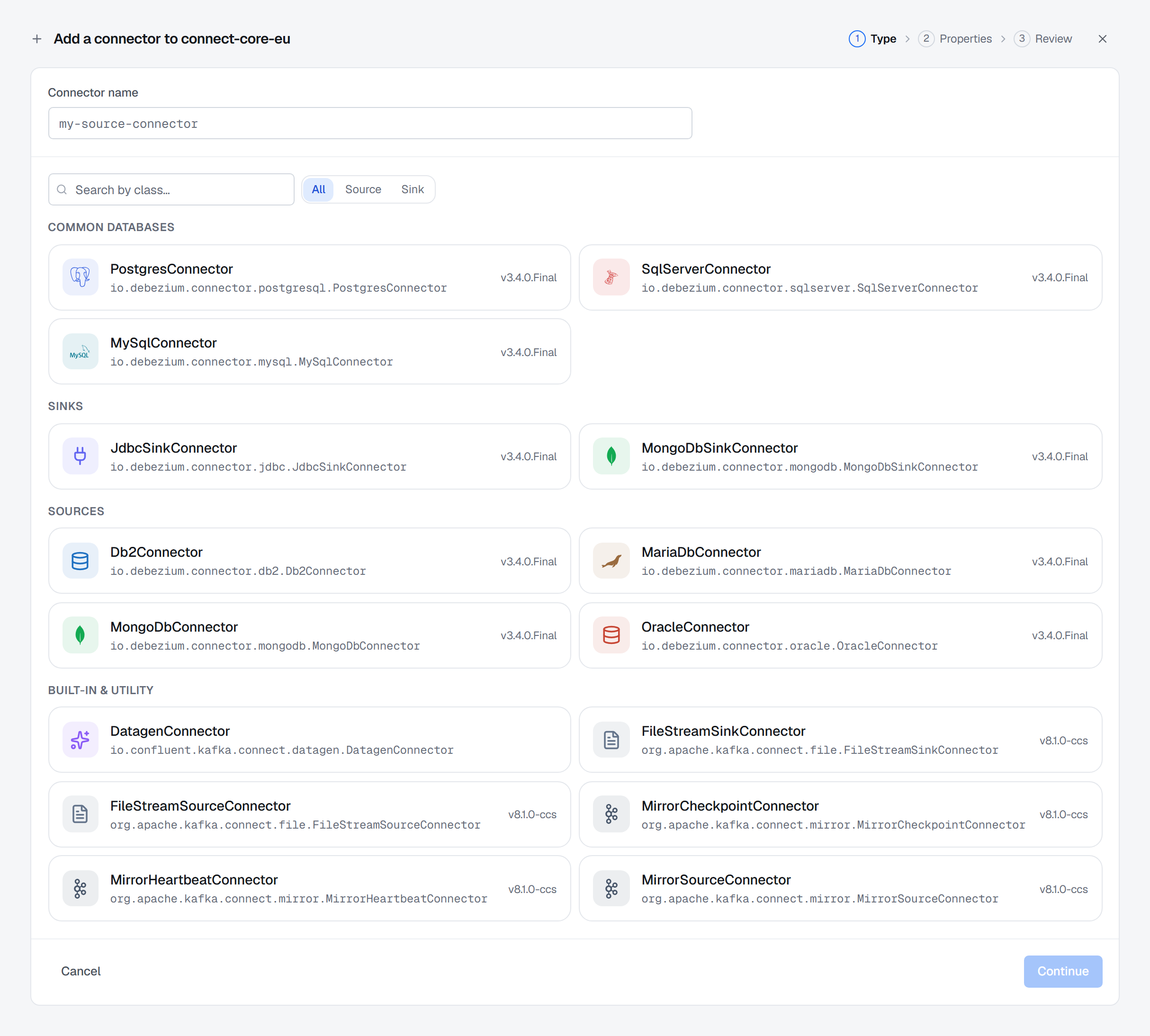Select the MirrorCheckpointConnector title text
The image size is (1150, 1036).
tap(730, 806)
